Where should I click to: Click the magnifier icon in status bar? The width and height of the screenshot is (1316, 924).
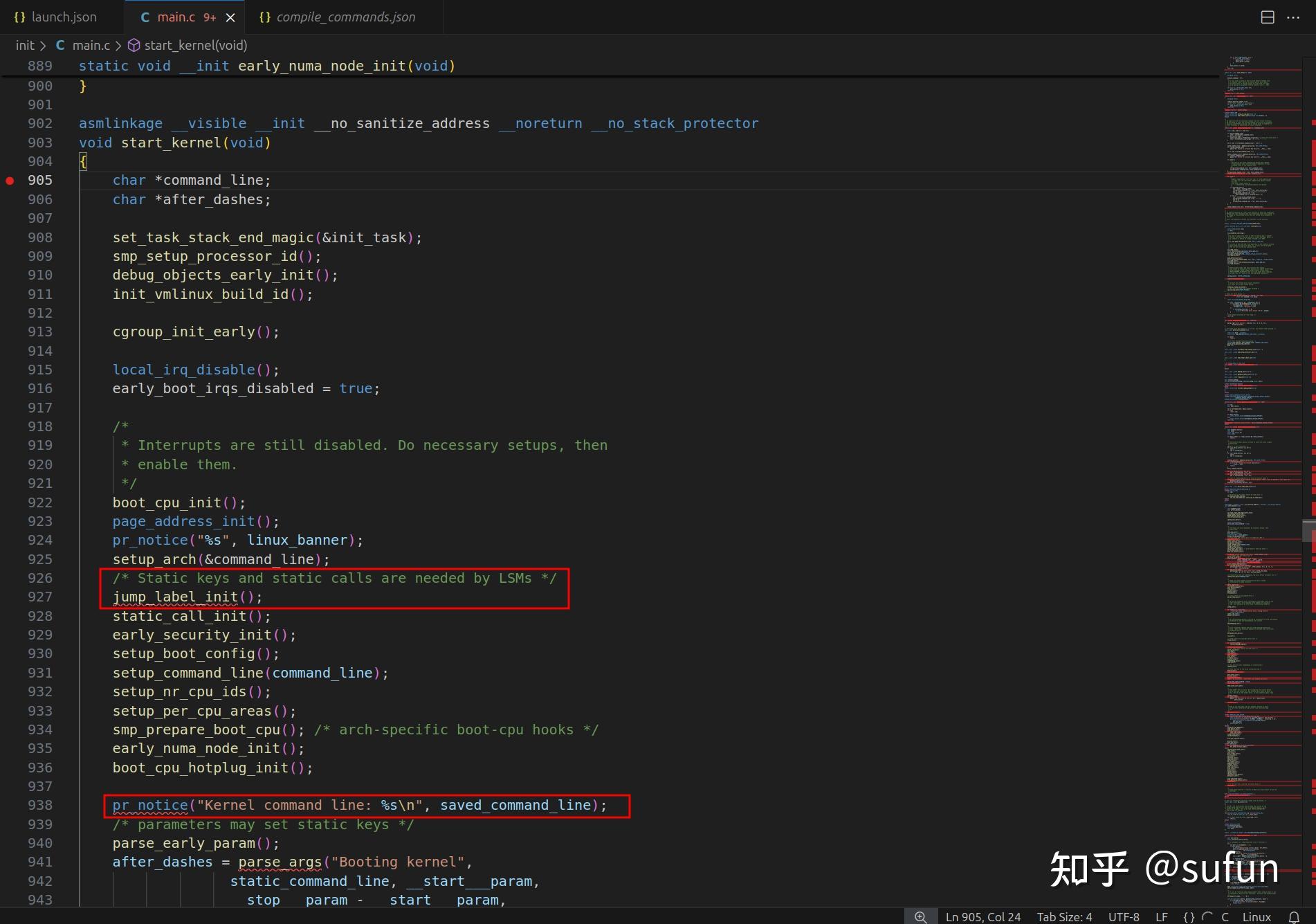(x=920, y=916)
